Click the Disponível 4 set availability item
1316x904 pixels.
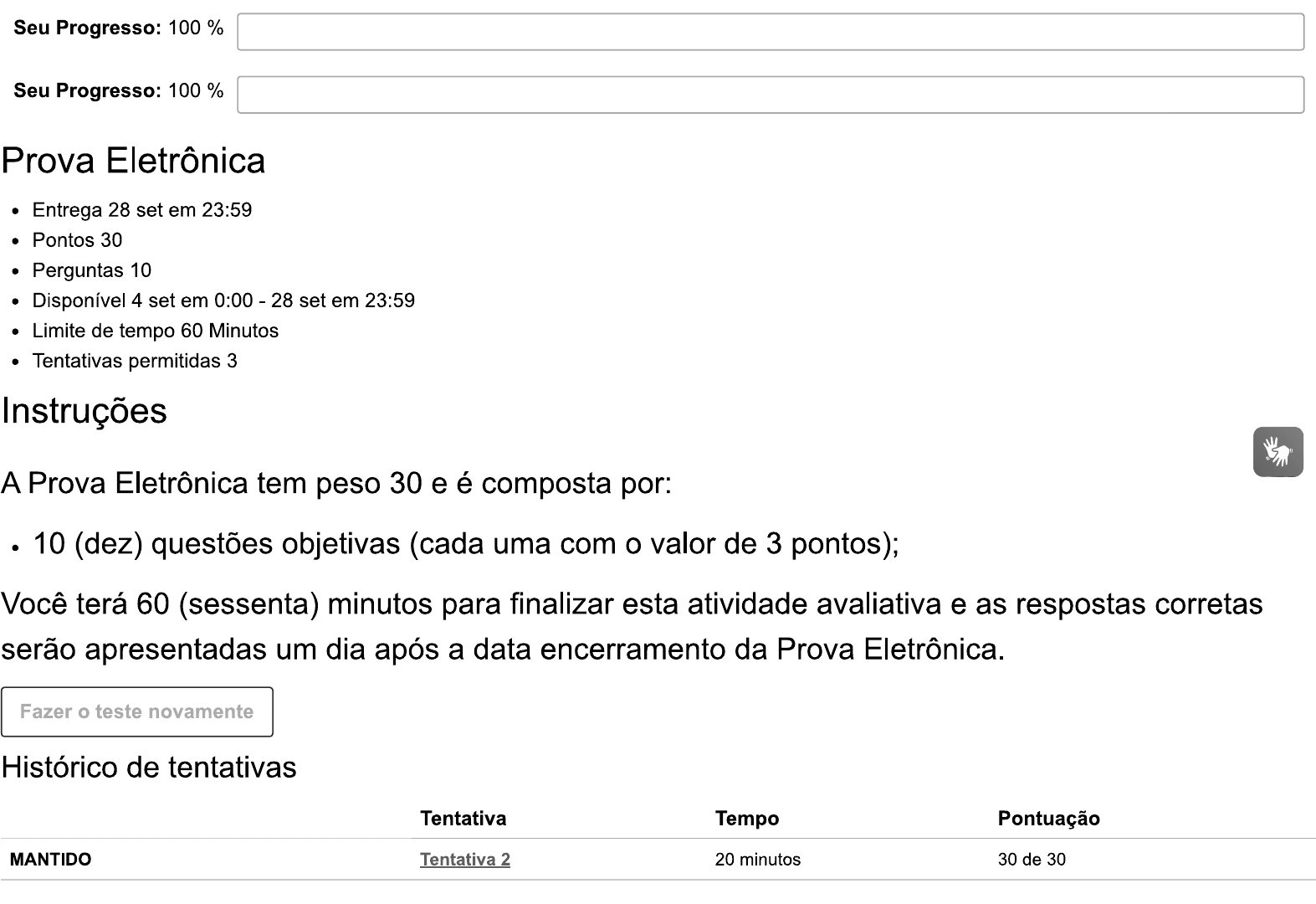coord(223,300)
